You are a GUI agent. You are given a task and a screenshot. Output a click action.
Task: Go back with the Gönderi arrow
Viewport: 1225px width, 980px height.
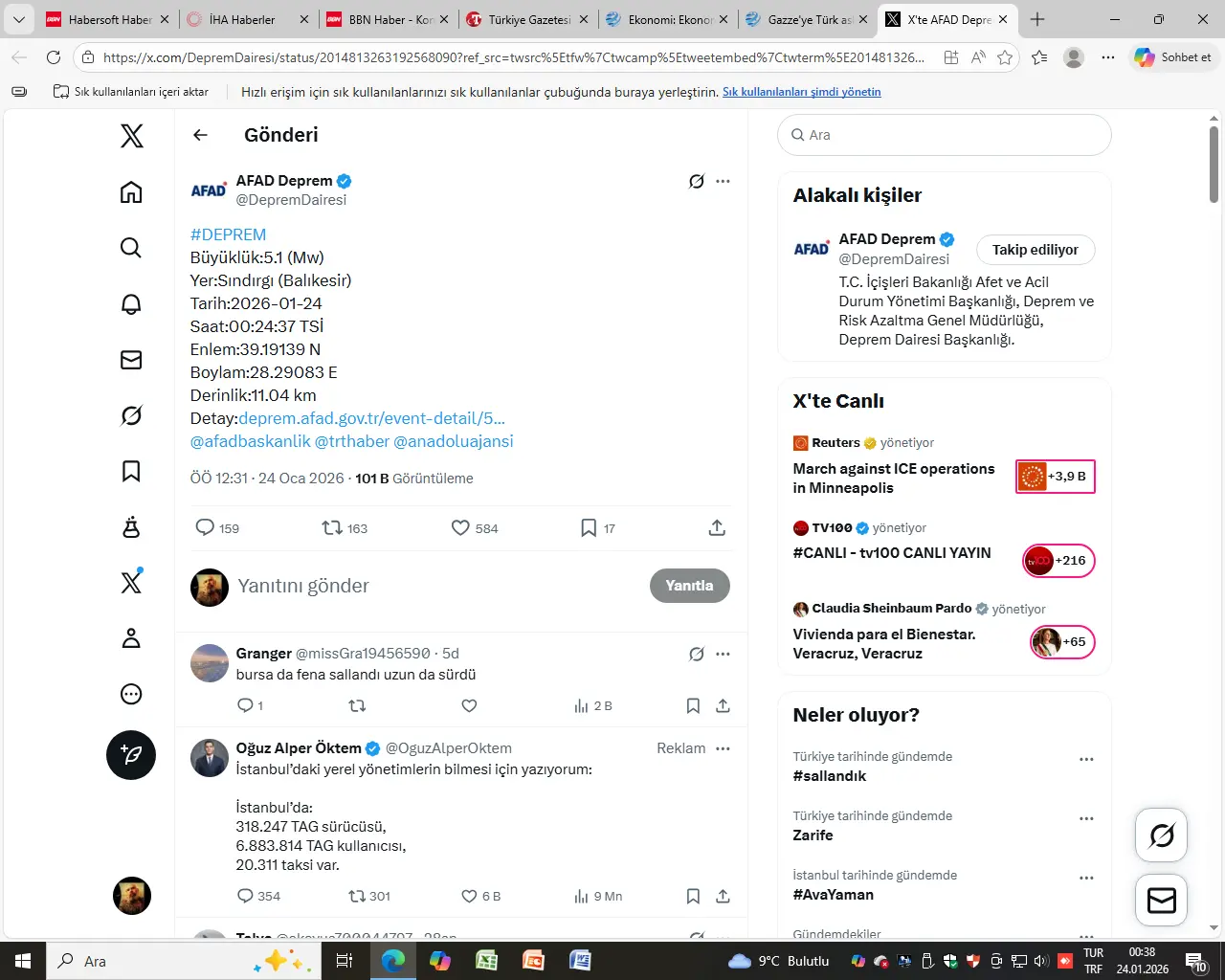click(200, 135)
